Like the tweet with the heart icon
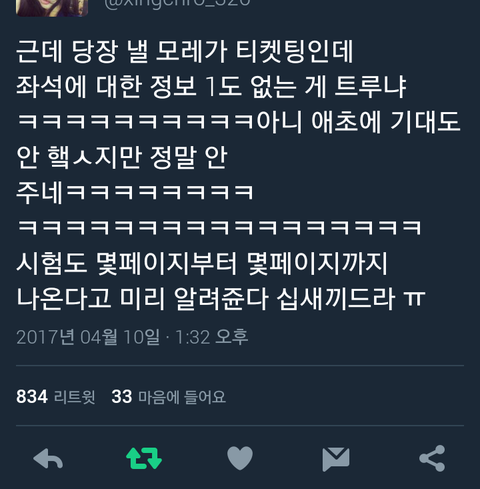Viewport: 480px width, 489px height. [240, 458]
